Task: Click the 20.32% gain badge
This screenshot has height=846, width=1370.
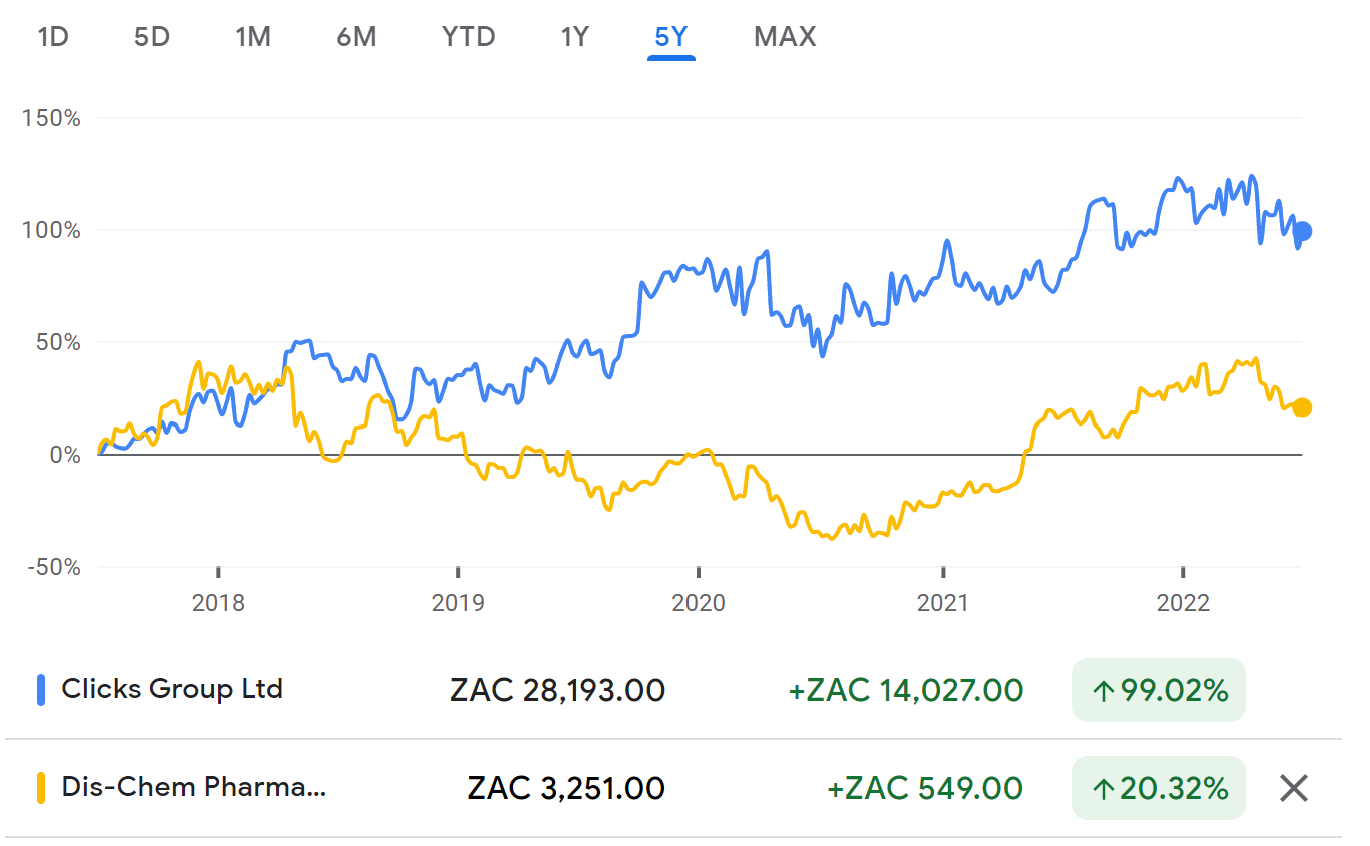Action: point(1159,788)
